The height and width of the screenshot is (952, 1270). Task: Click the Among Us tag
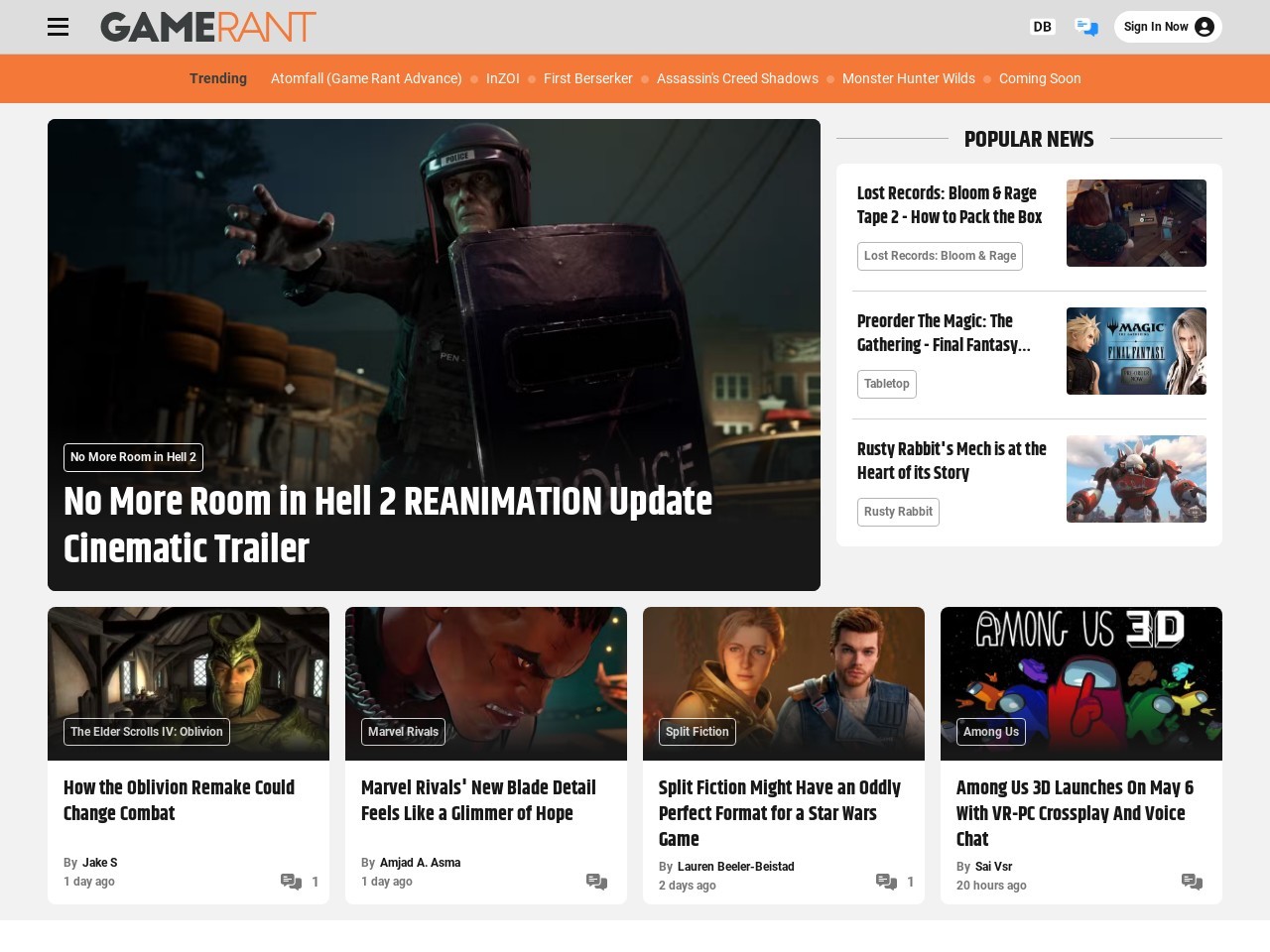click(991, 732)
